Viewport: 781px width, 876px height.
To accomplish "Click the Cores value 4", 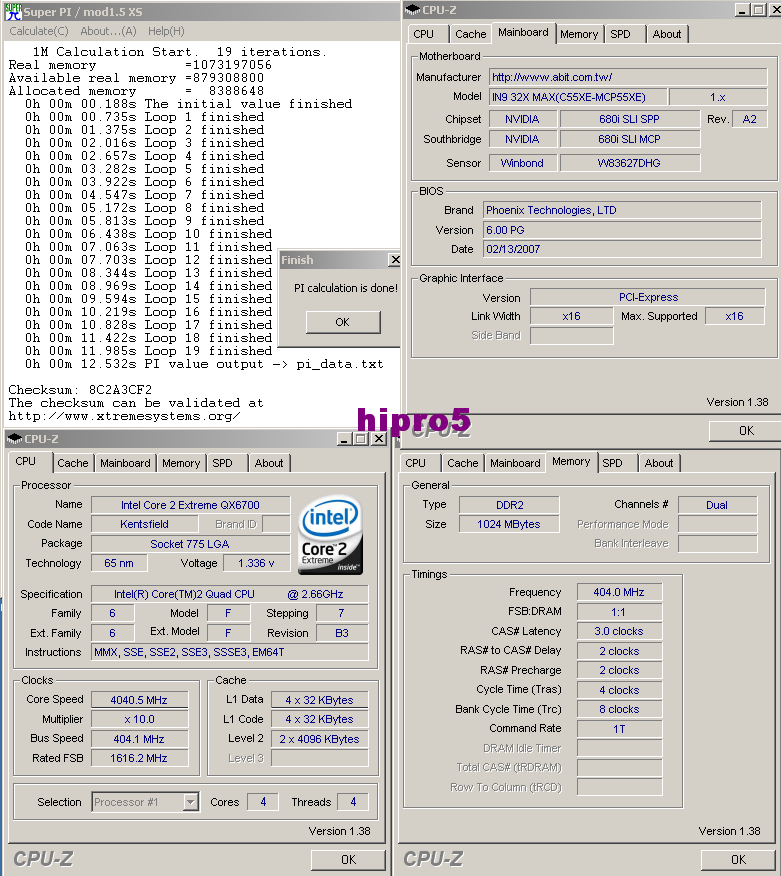I will click(x=263, y=802).
